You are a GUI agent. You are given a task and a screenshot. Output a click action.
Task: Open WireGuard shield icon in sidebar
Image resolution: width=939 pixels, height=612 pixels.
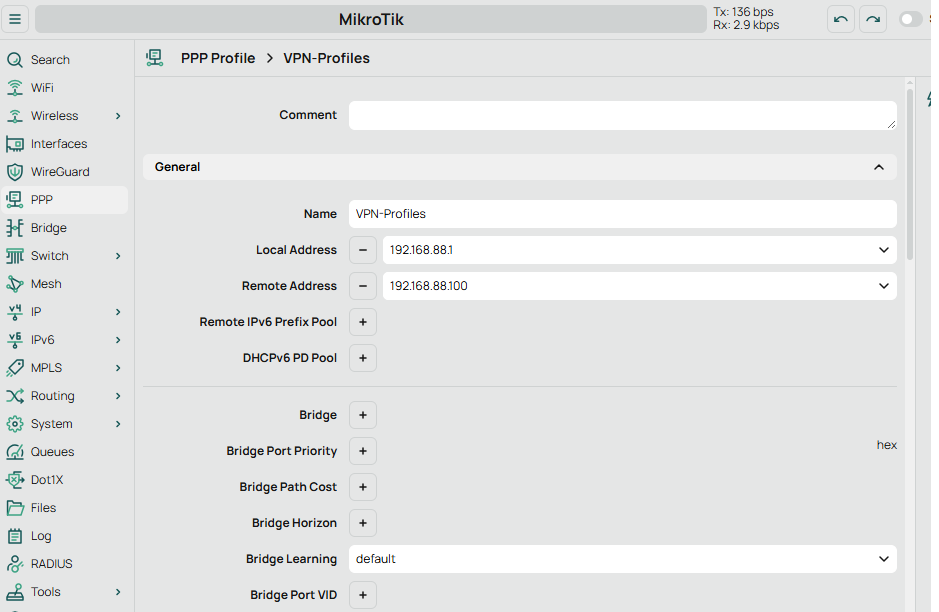(x=14, y=172)
